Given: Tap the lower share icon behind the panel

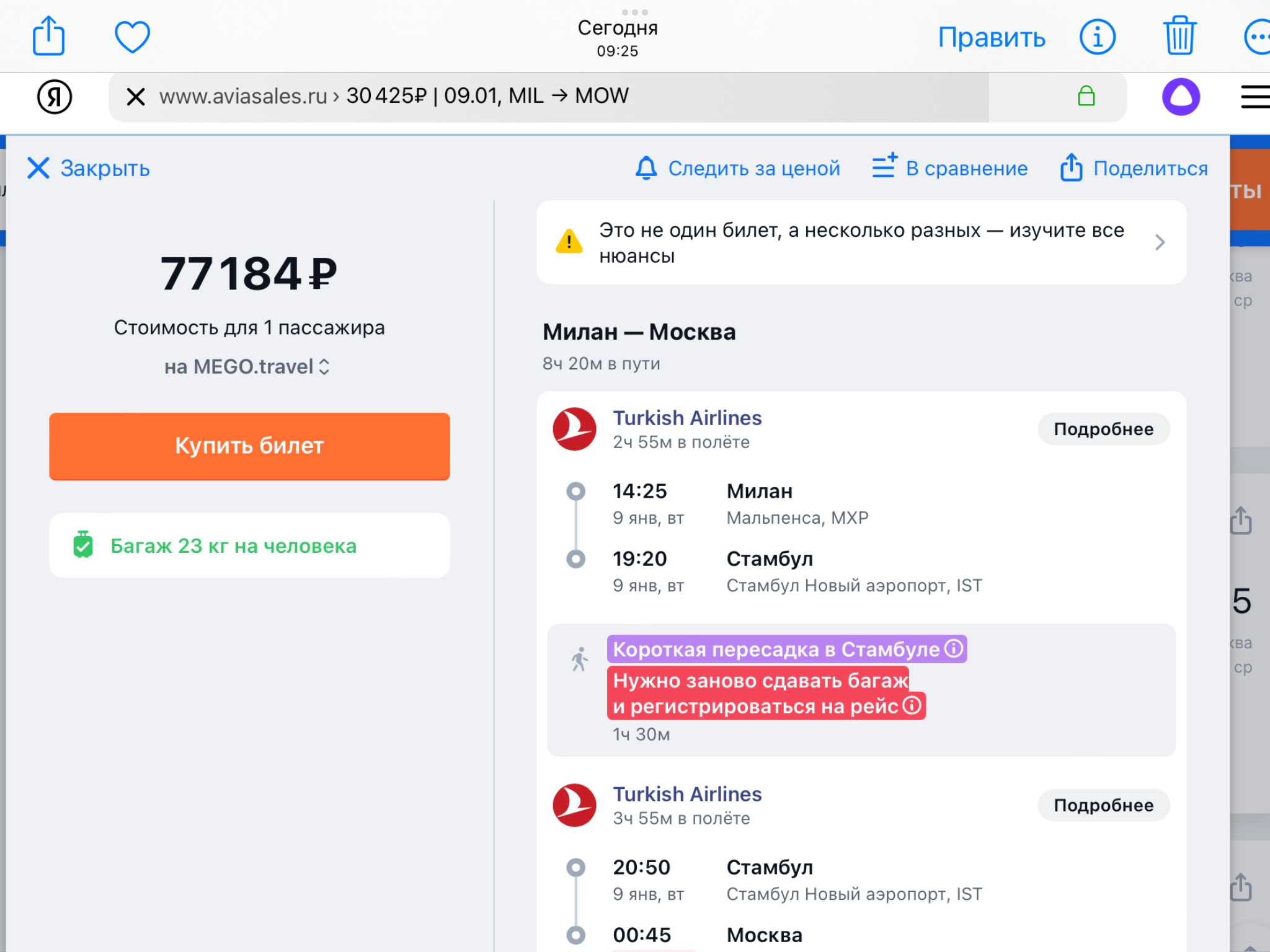Looking at the screenshot, I should tap(1241, 887).
